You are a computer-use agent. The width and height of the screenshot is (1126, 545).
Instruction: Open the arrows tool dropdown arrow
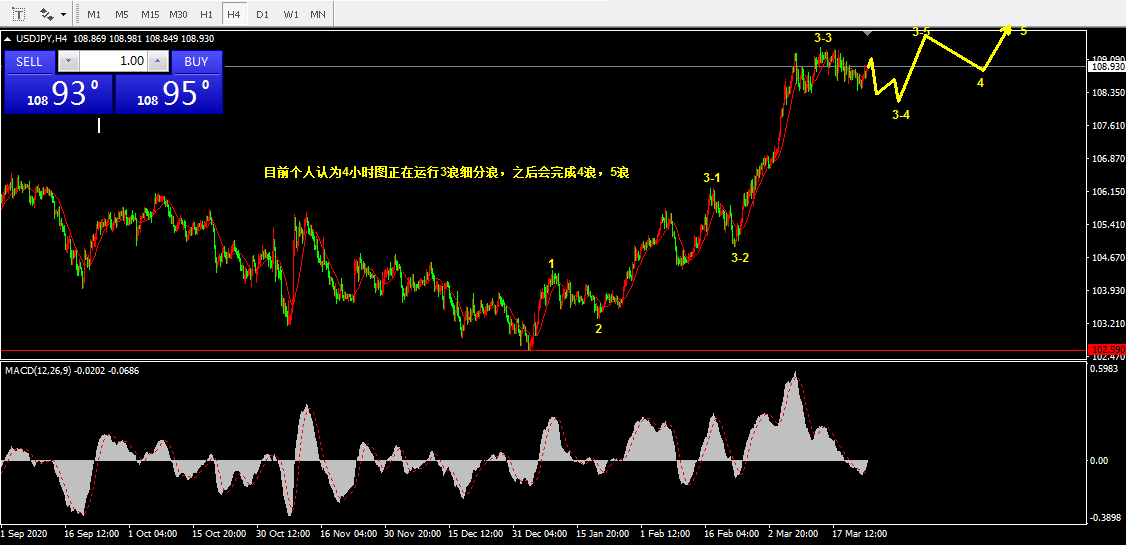click(64, 14)
